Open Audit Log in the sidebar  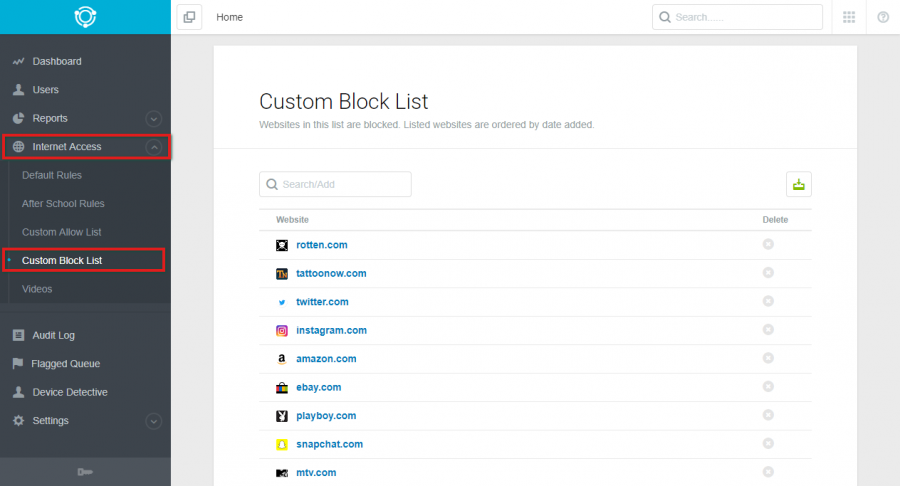tap(53, 335)
